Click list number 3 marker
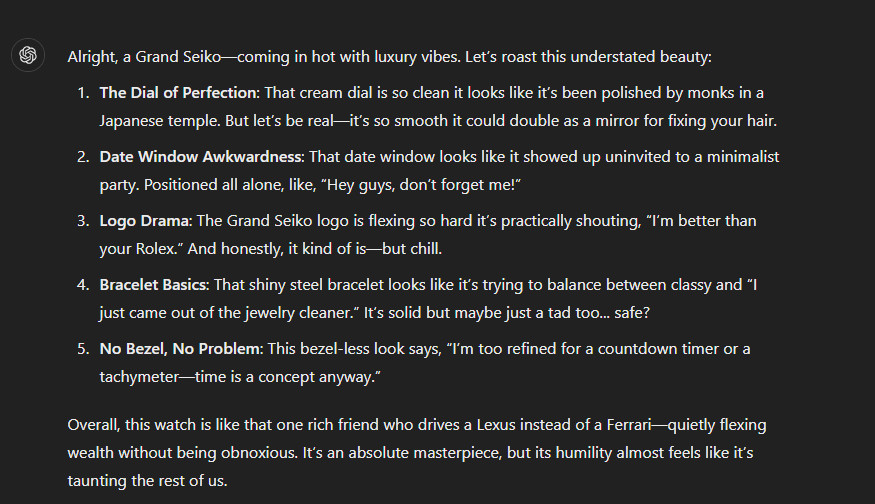Viewport: 875px width, 504px height. pyautogui.click(x=83, y=221)
